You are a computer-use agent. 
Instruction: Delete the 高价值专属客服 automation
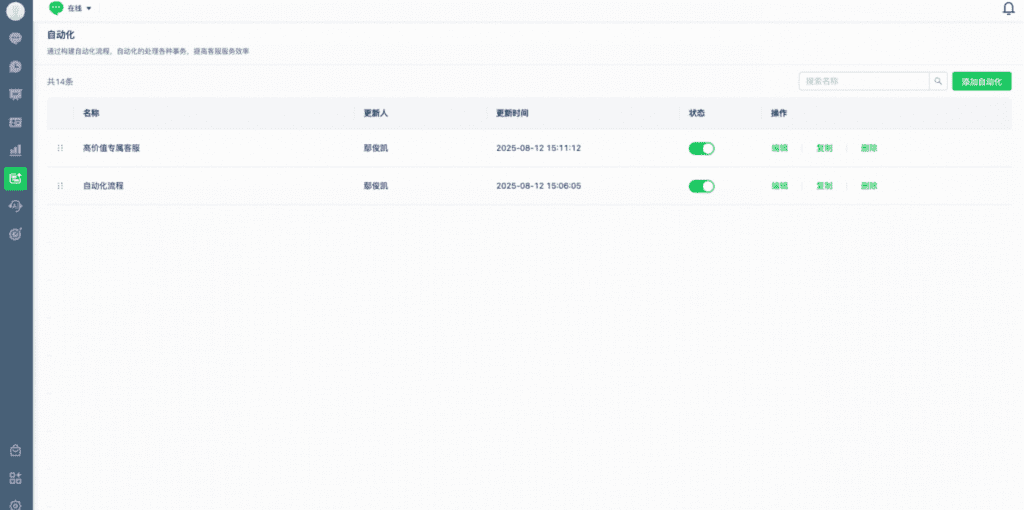click(x=869, y=148)
